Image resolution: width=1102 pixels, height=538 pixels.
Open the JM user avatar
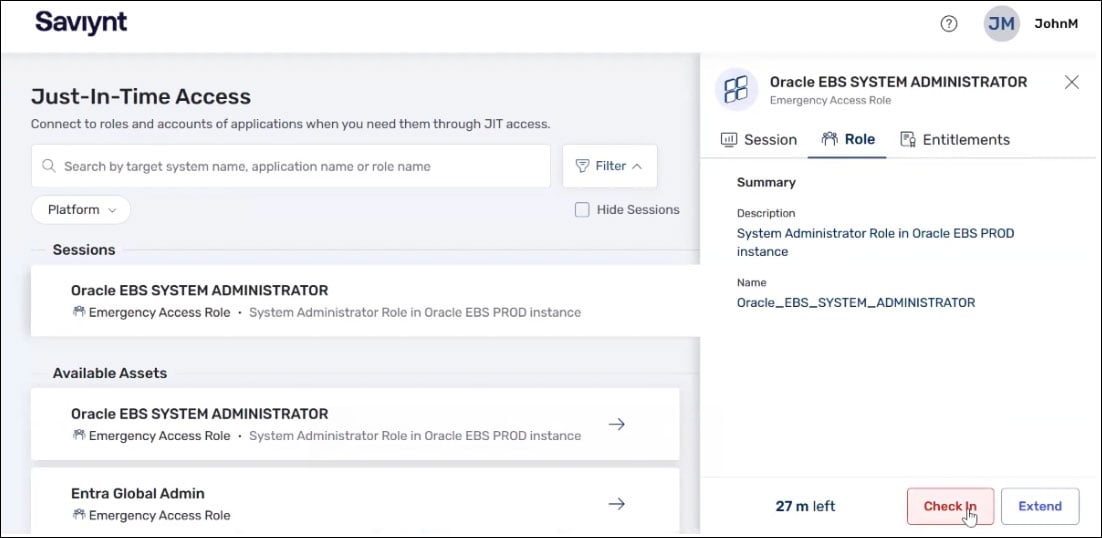[x=1001, y=24]
